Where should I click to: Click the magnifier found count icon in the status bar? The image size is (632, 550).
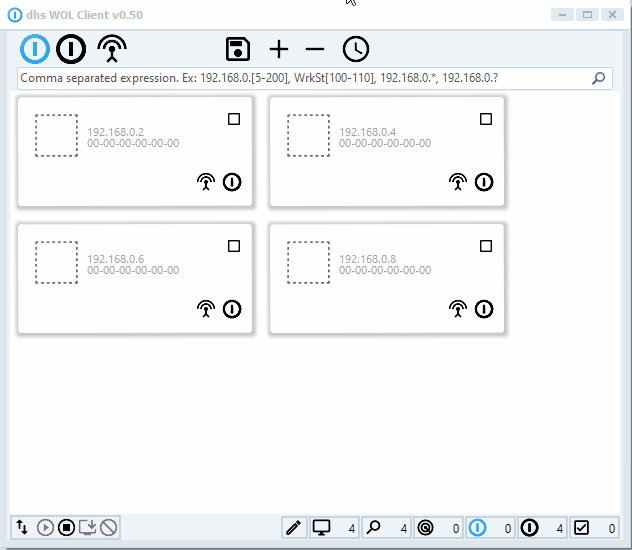pyautogui.click(x=374, y=527)
